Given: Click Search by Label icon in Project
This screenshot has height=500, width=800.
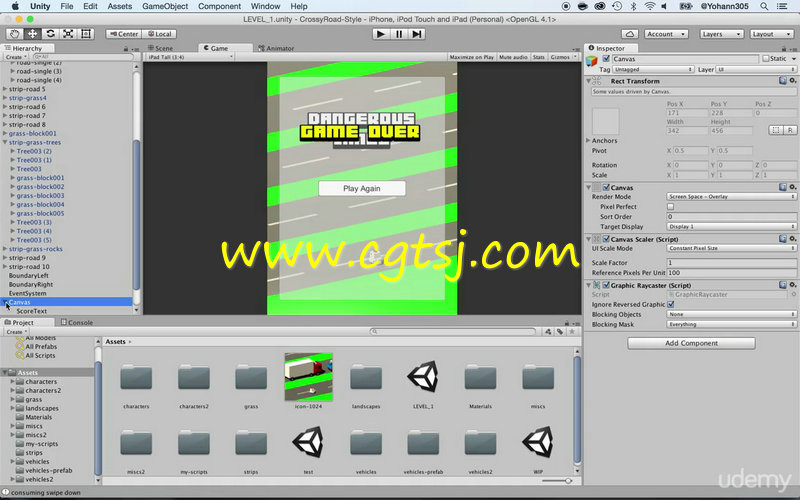Looking at the screenshot, I should 560,332.
